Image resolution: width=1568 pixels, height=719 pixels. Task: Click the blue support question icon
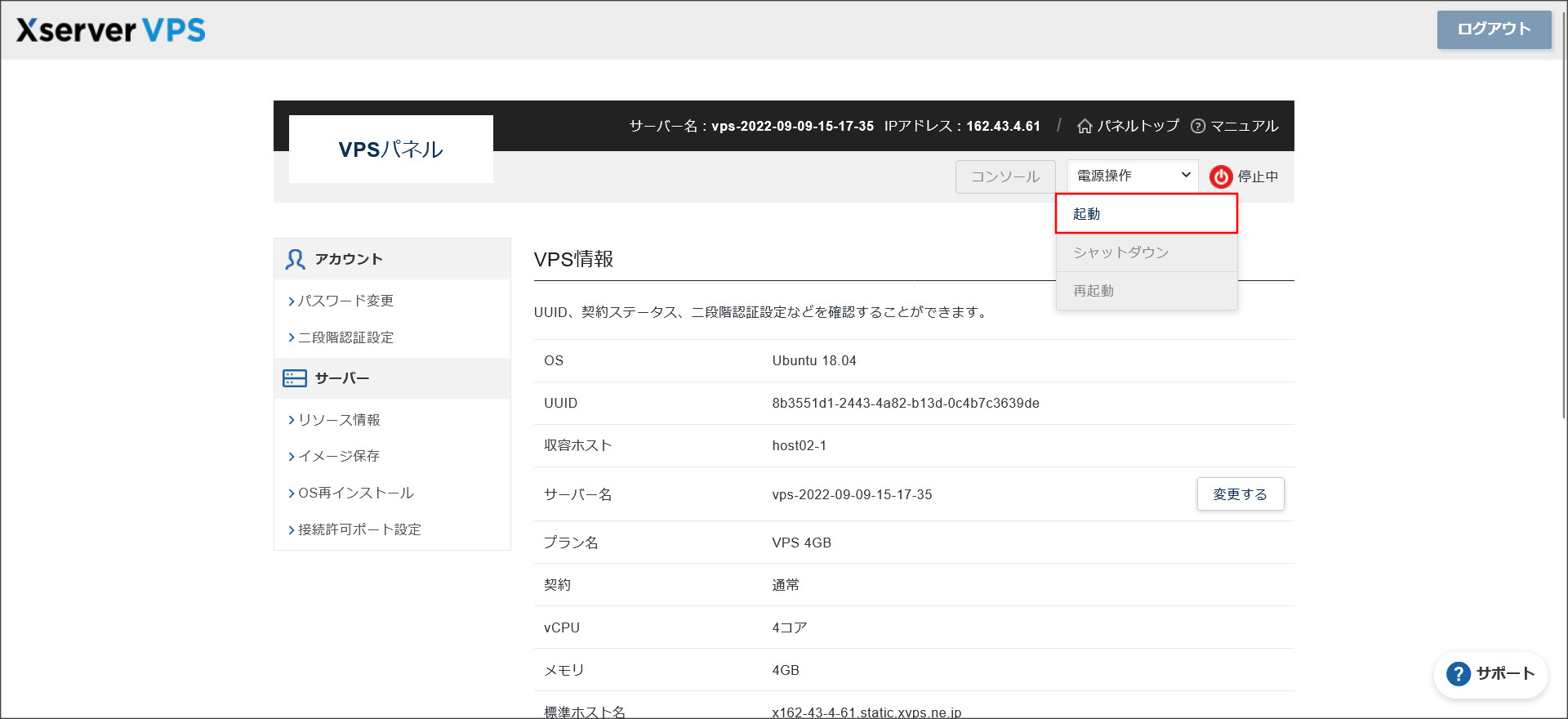tap(1459, 674)
